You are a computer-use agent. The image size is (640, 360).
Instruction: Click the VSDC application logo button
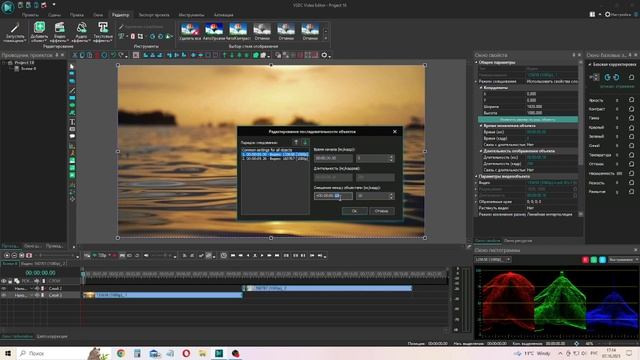(8, 7)
